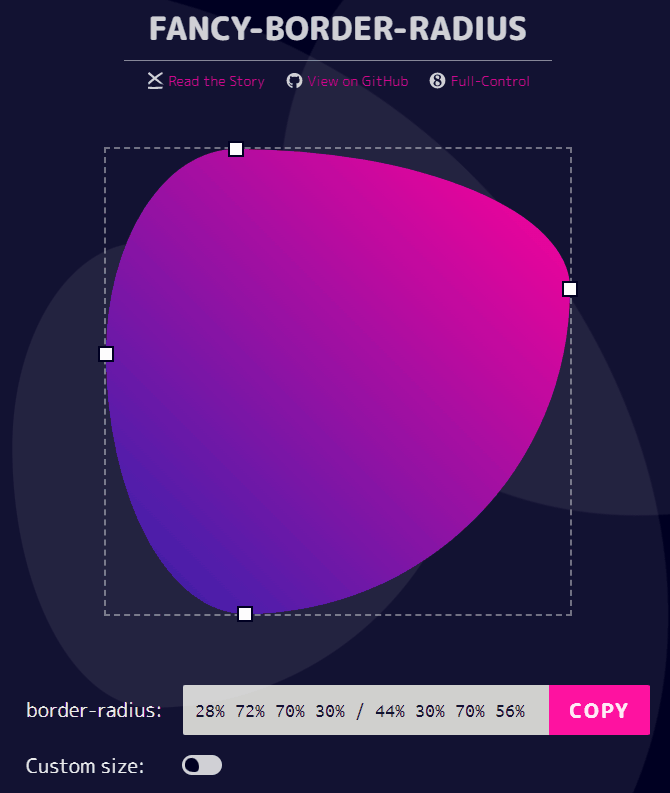Click the border-radius value text field
Image resolution: width=670 pixels, height=793 pixels.
(366, 710)
